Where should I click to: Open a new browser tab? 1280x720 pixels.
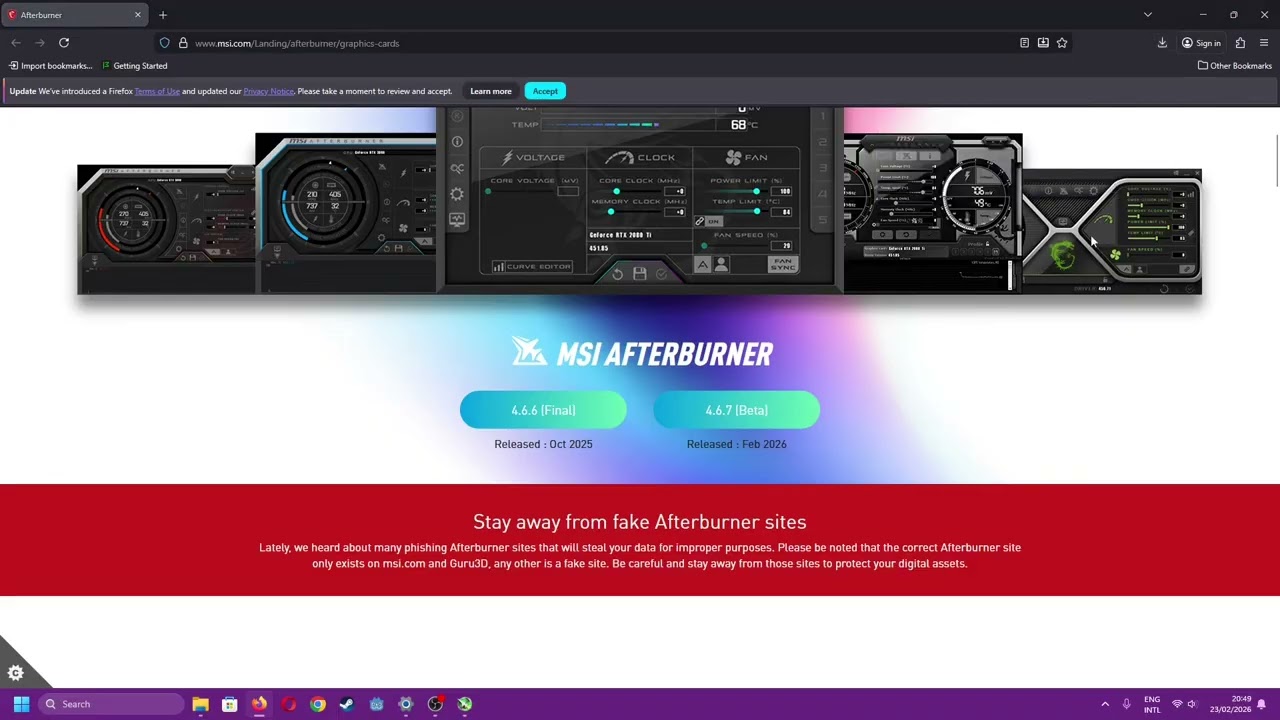[163, 15]
